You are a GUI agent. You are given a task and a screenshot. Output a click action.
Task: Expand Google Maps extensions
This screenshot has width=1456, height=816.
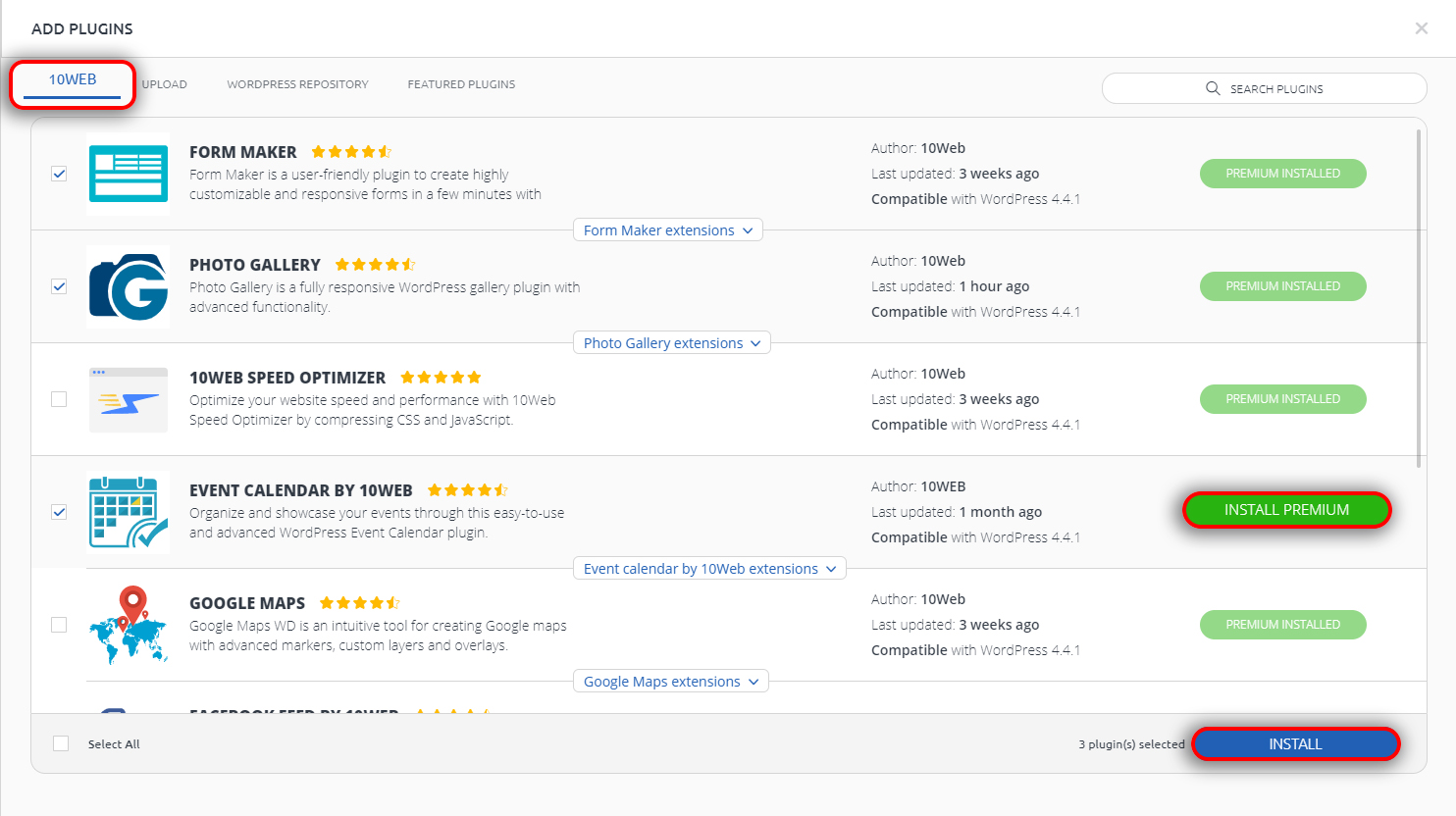click(671, 682)
